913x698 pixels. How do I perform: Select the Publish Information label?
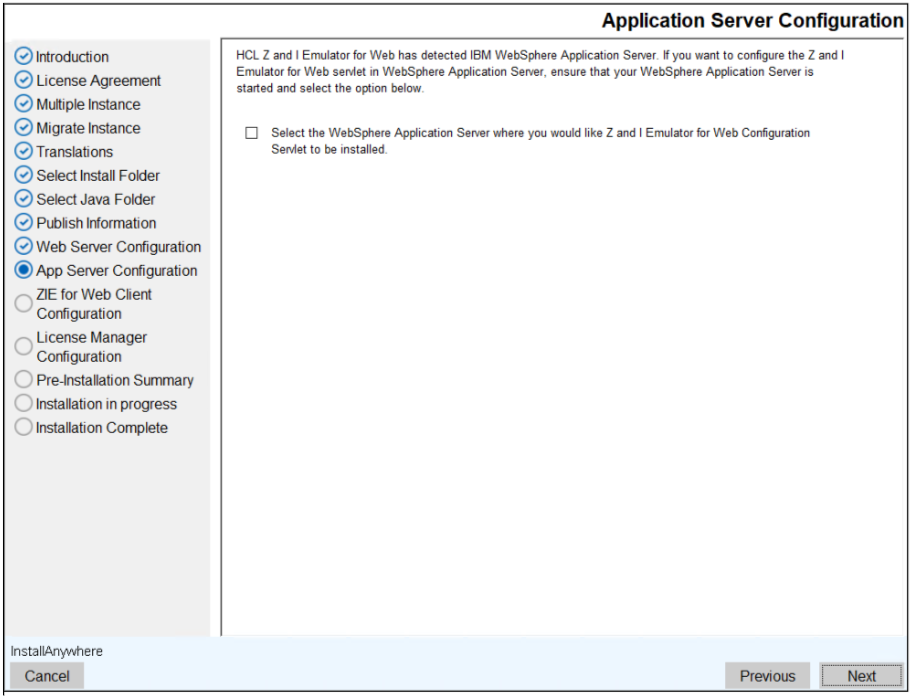[x=96, y=223]
